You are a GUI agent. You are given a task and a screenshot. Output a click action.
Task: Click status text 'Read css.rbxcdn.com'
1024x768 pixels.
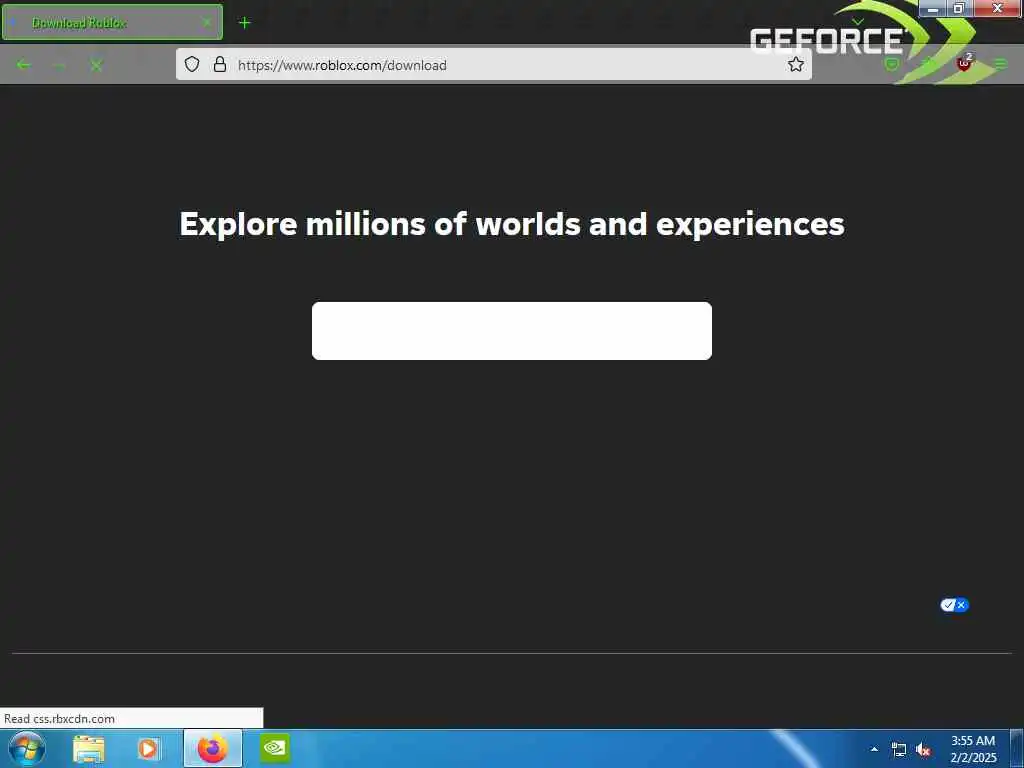(x=59, y=718)
